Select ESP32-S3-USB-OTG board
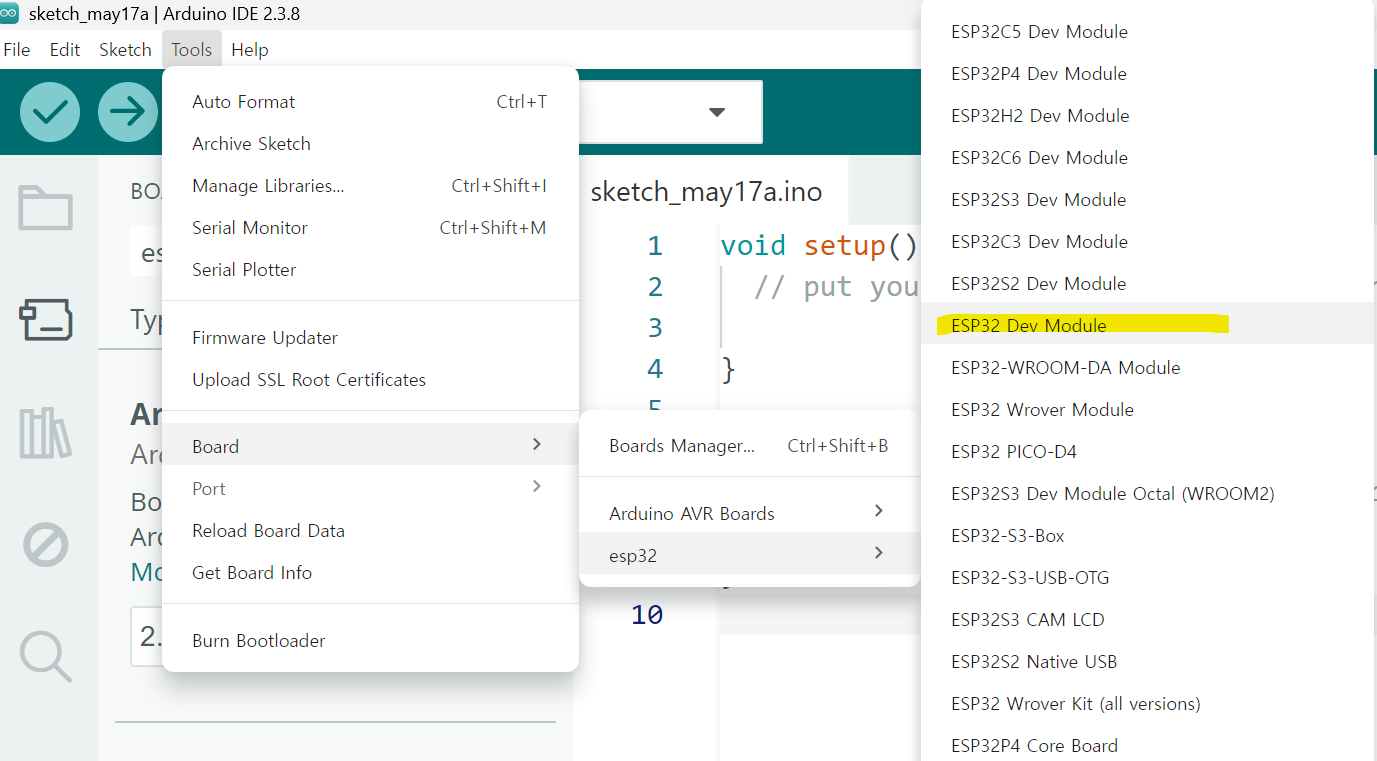This screenshot has width=1377, height=761. click(1148, 578)
